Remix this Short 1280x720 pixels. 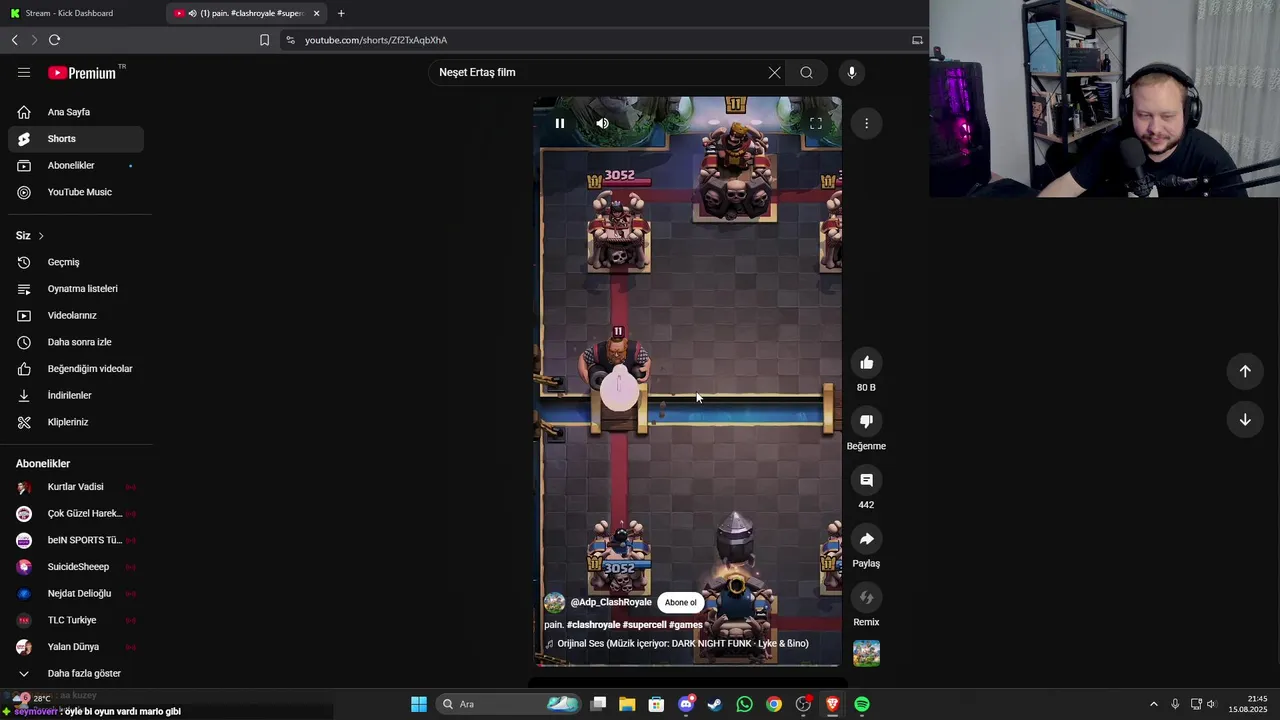tap(866, 597)
